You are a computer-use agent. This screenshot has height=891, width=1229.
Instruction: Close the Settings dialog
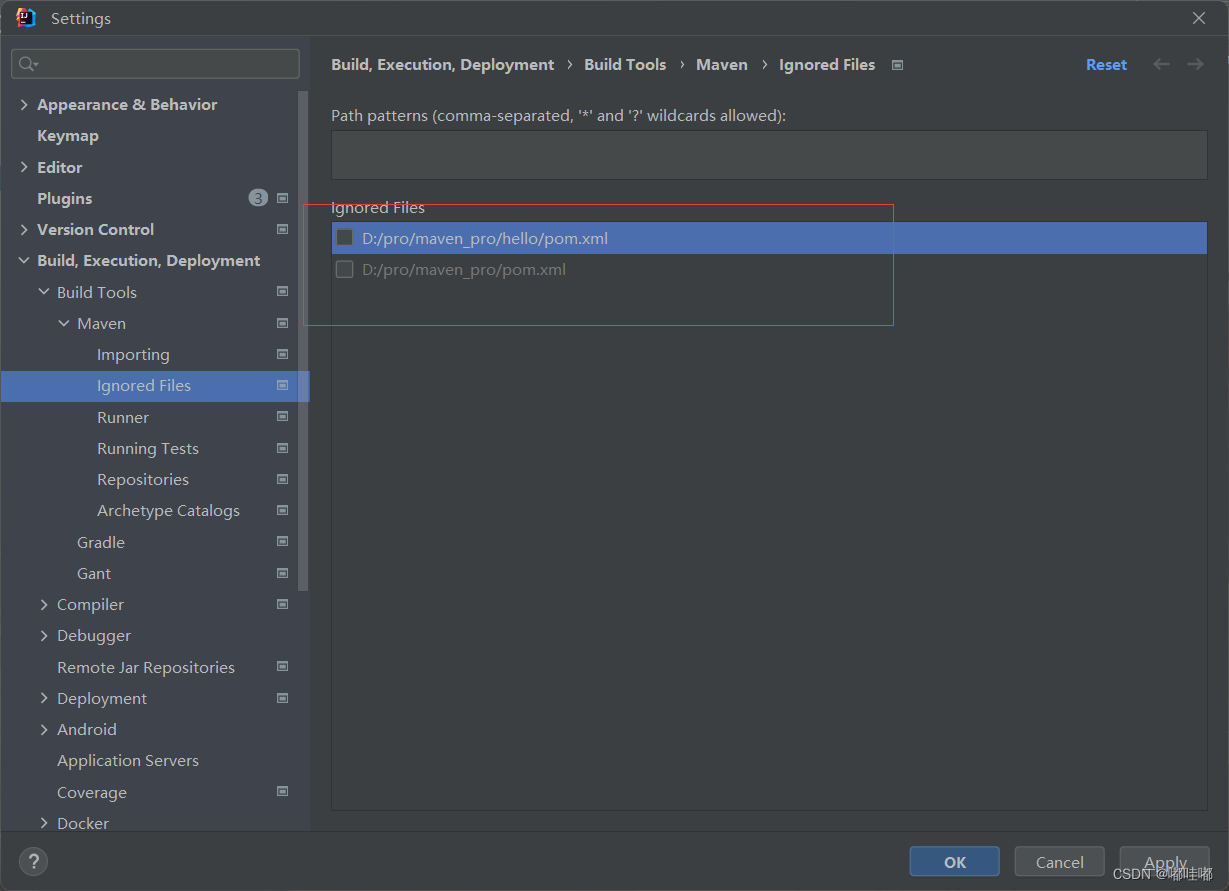1199,18
